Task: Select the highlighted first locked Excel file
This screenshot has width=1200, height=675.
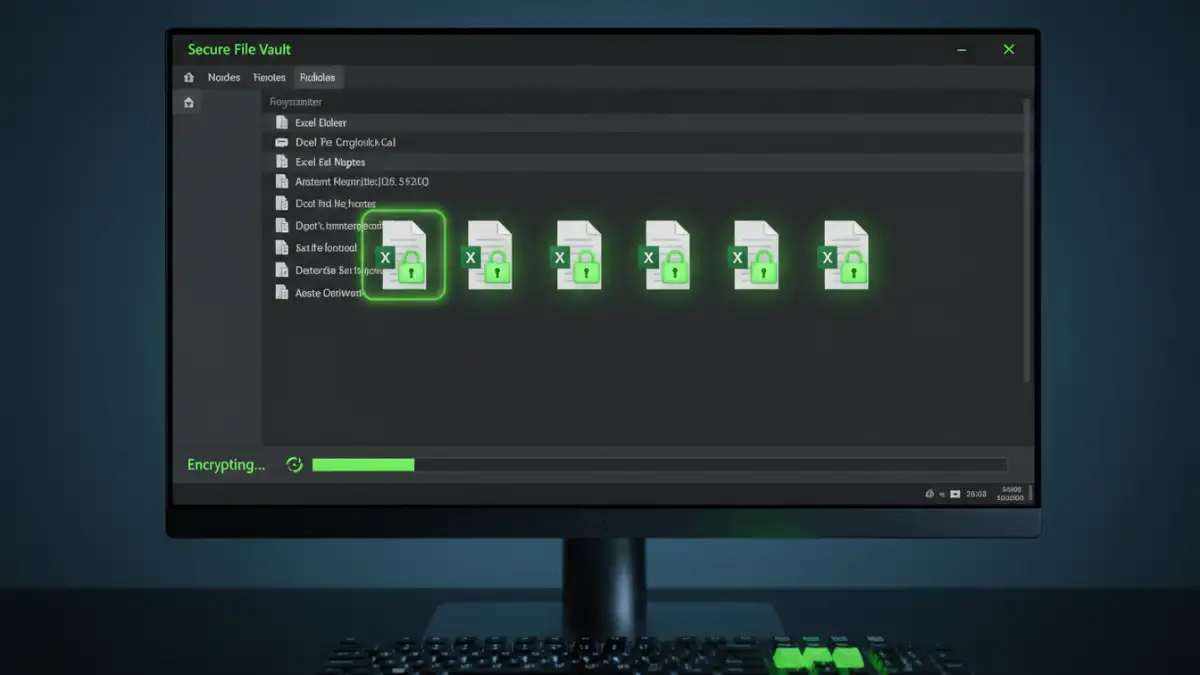Action: [403, 256]
